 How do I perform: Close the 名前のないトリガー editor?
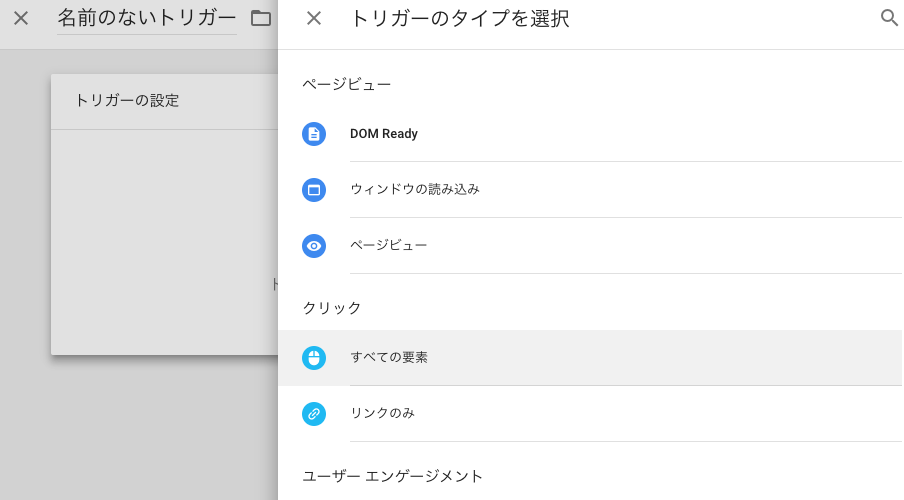tap(21, 18)
